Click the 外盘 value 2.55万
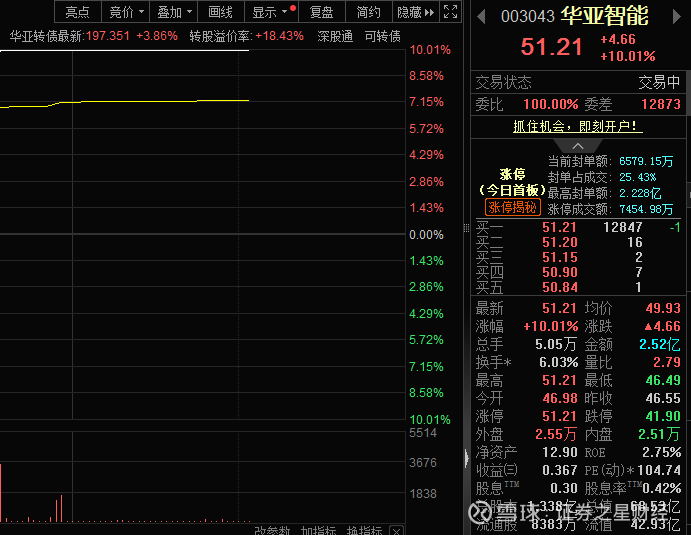Image resolution: width=691 pixels, height=535 pixels. 556,434
